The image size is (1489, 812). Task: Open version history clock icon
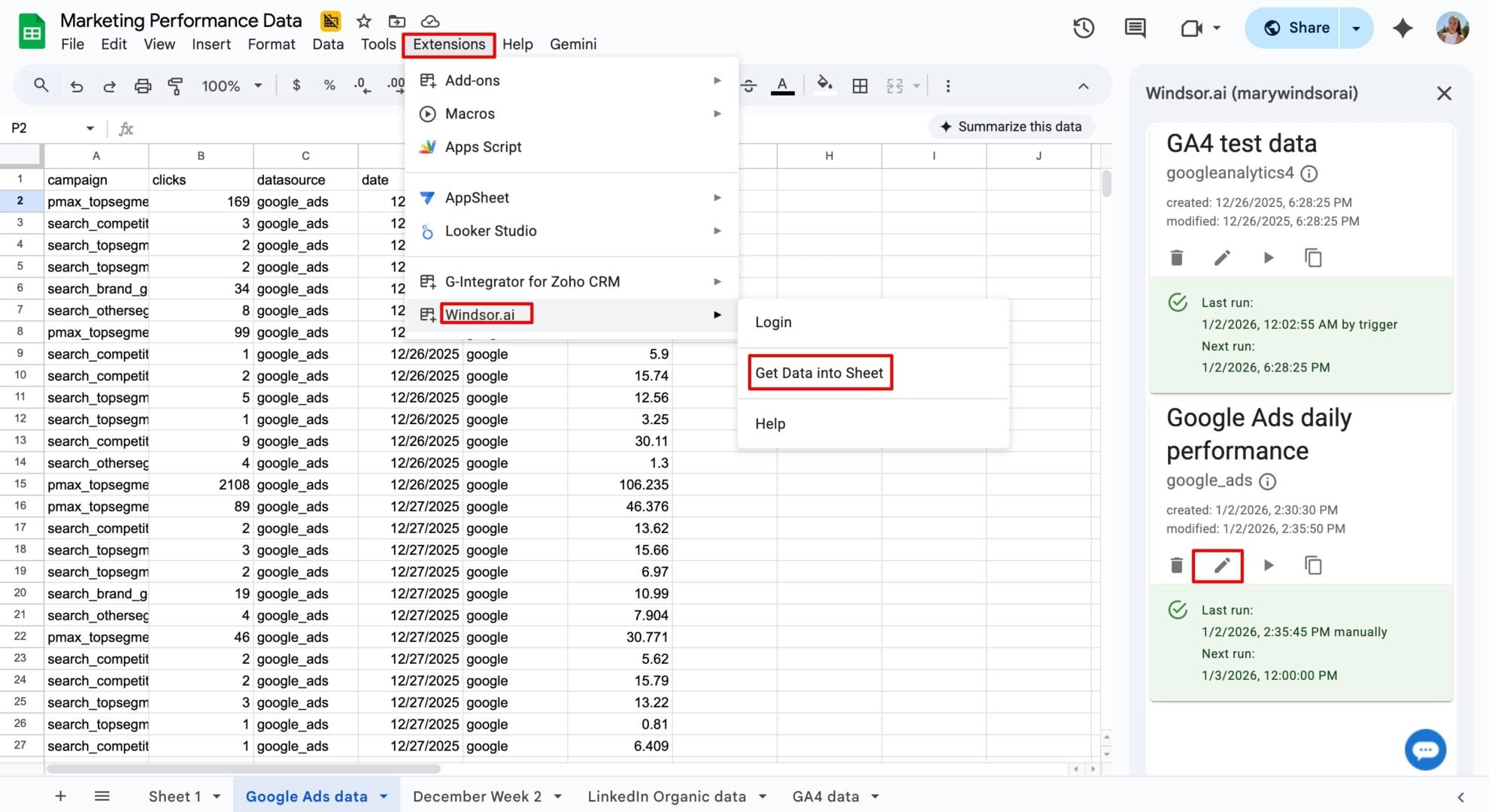(1084, 29)
